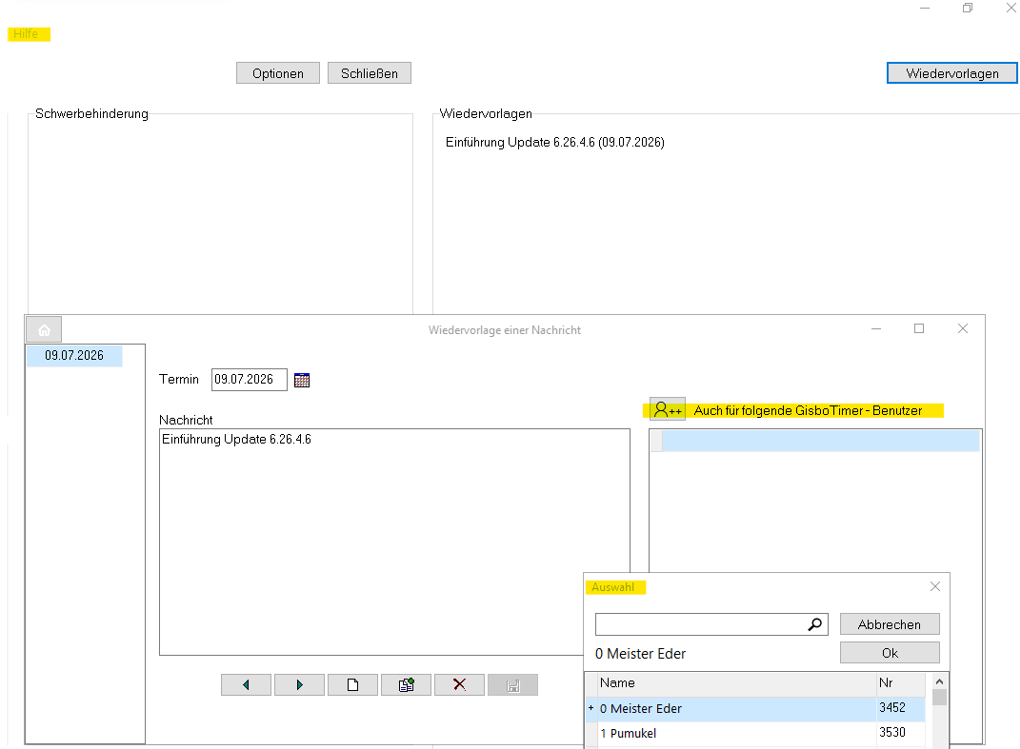Click the magnifier icon in Auswahl search
Viewport: 1020px width, 749px height.
click(x=814, y=625)
